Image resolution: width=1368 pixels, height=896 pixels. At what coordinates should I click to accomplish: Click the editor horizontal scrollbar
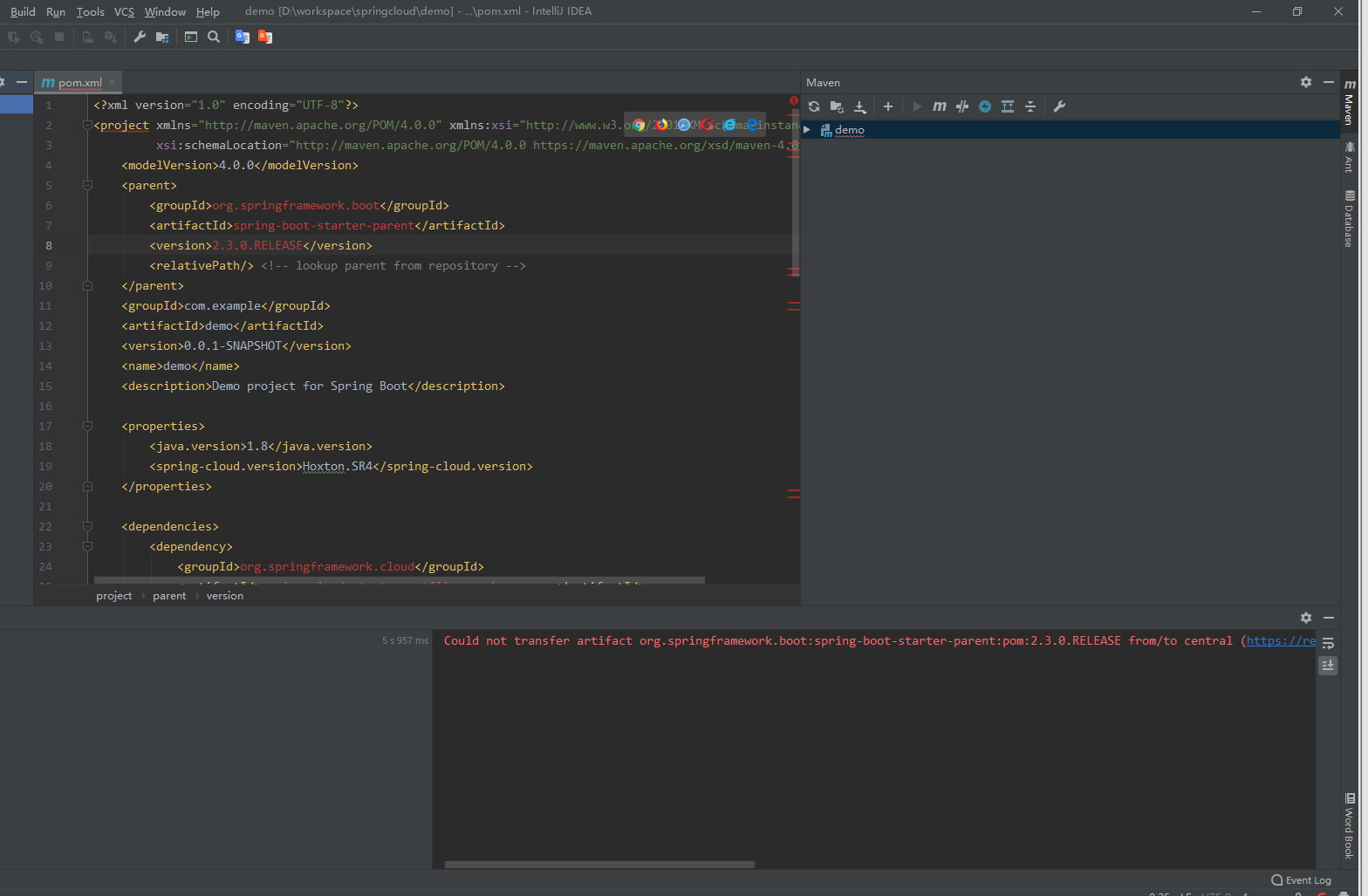pos(400,580)
